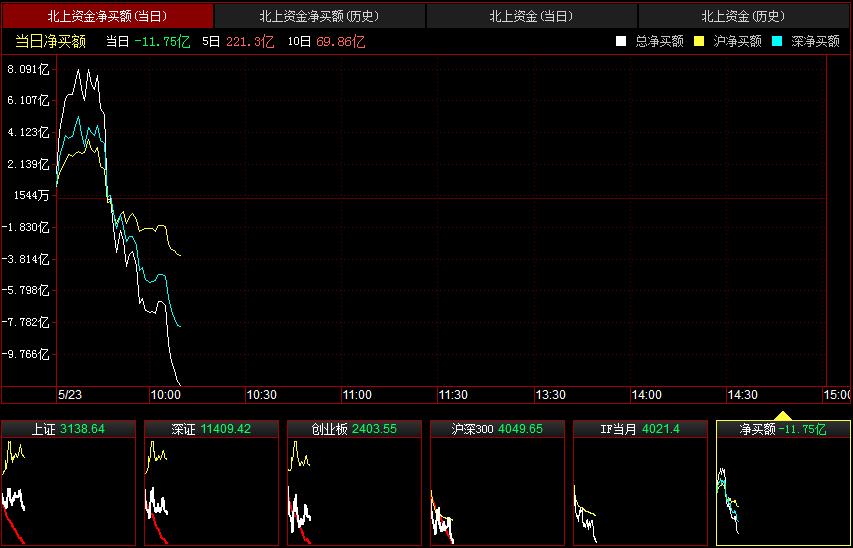Viewport: 853px width, 548px height.
Task: Toggle the cyan 深净买额 legend swatch
Action: point(777,42)
